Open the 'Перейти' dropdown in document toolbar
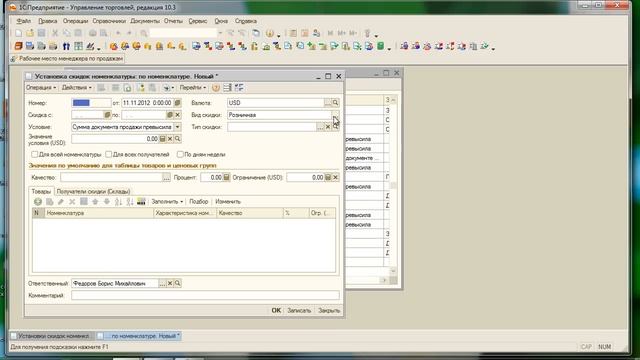Image resolution: width=640 pixels, height=360 pixels. tap(193, 88)
